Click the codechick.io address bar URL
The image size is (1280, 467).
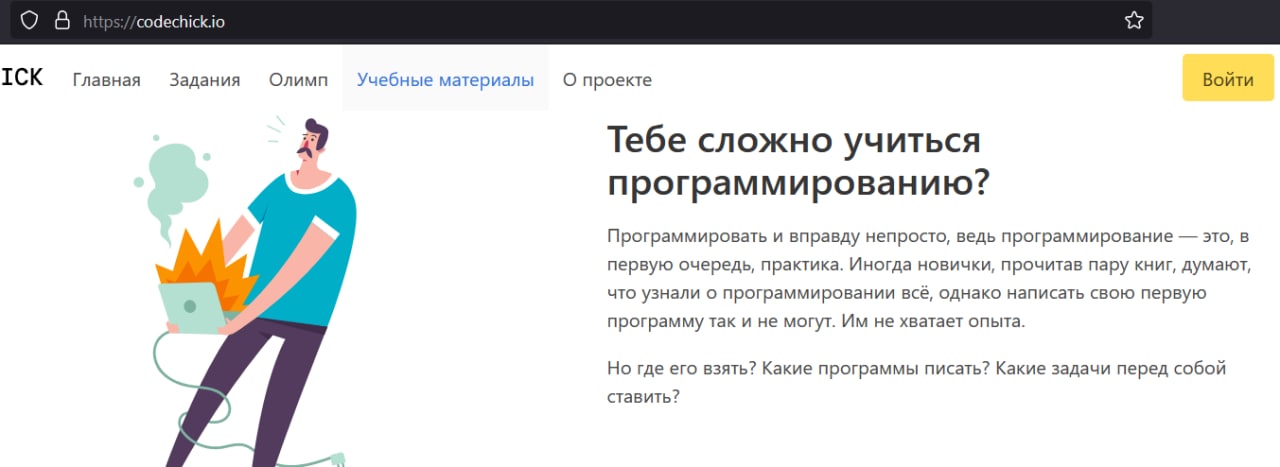pos(154,21)
